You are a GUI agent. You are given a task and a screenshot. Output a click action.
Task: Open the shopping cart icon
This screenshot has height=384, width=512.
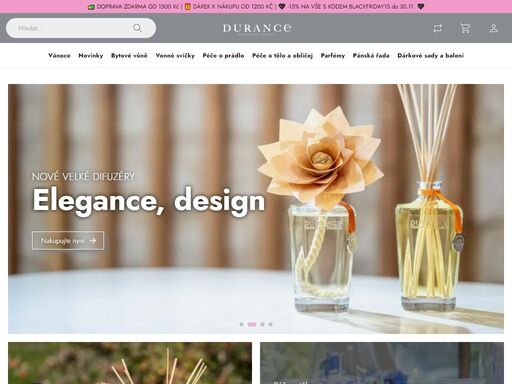[x=465, y=28]
